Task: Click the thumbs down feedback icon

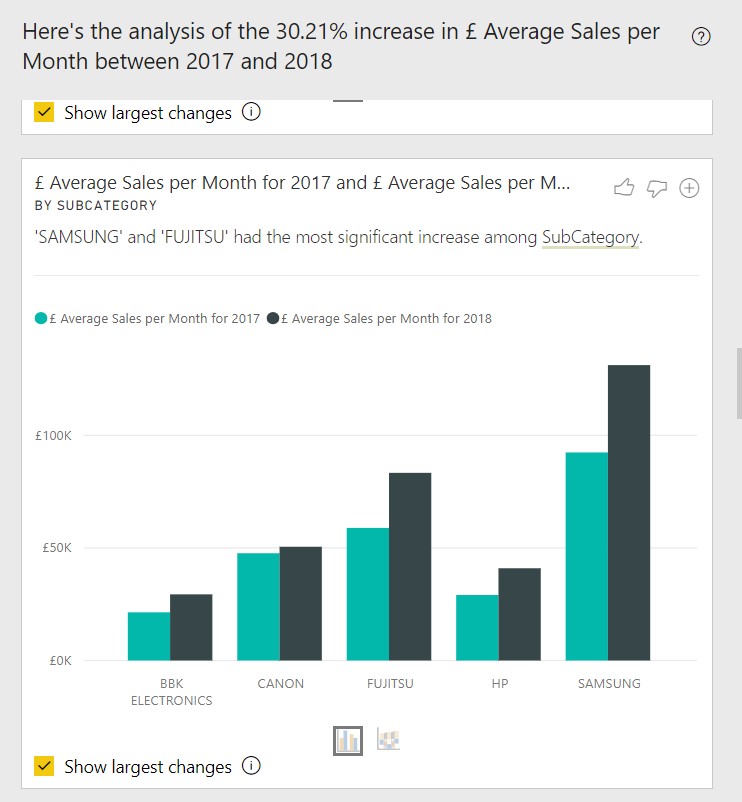Action: click(657, 188)
